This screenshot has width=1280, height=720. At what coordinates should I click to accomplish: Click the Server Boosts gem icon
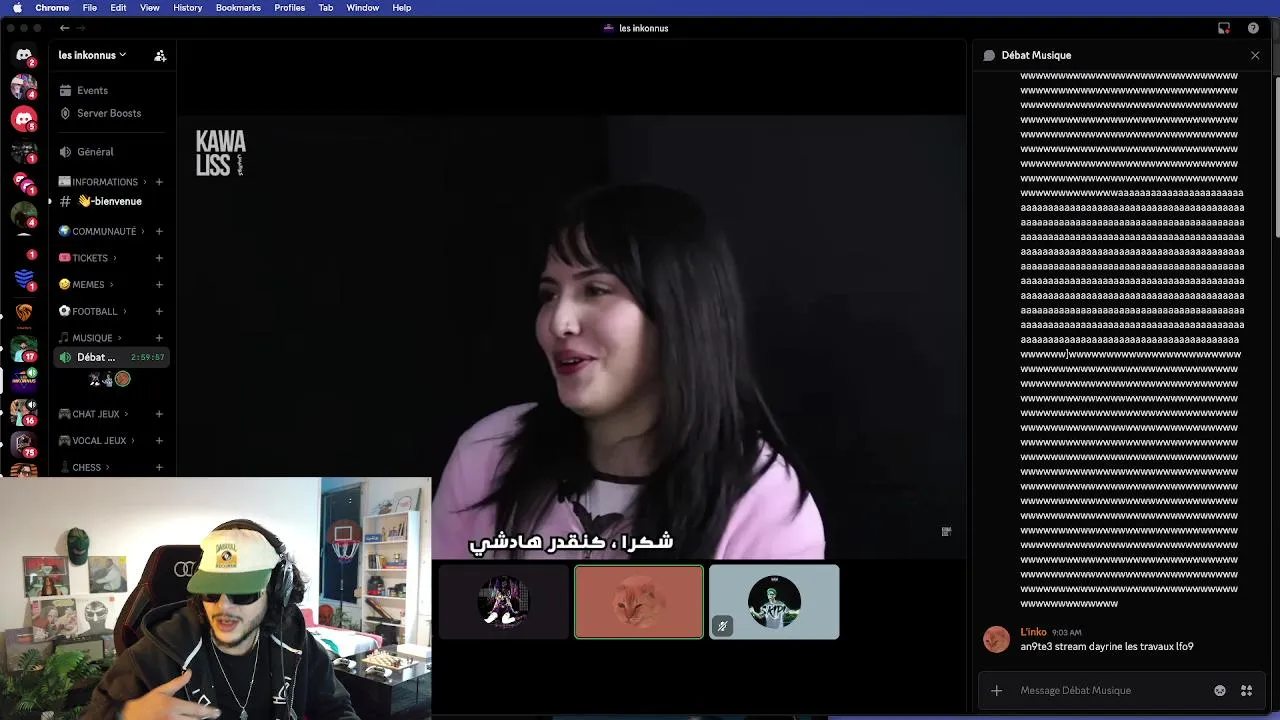click(x=65, y=113)
